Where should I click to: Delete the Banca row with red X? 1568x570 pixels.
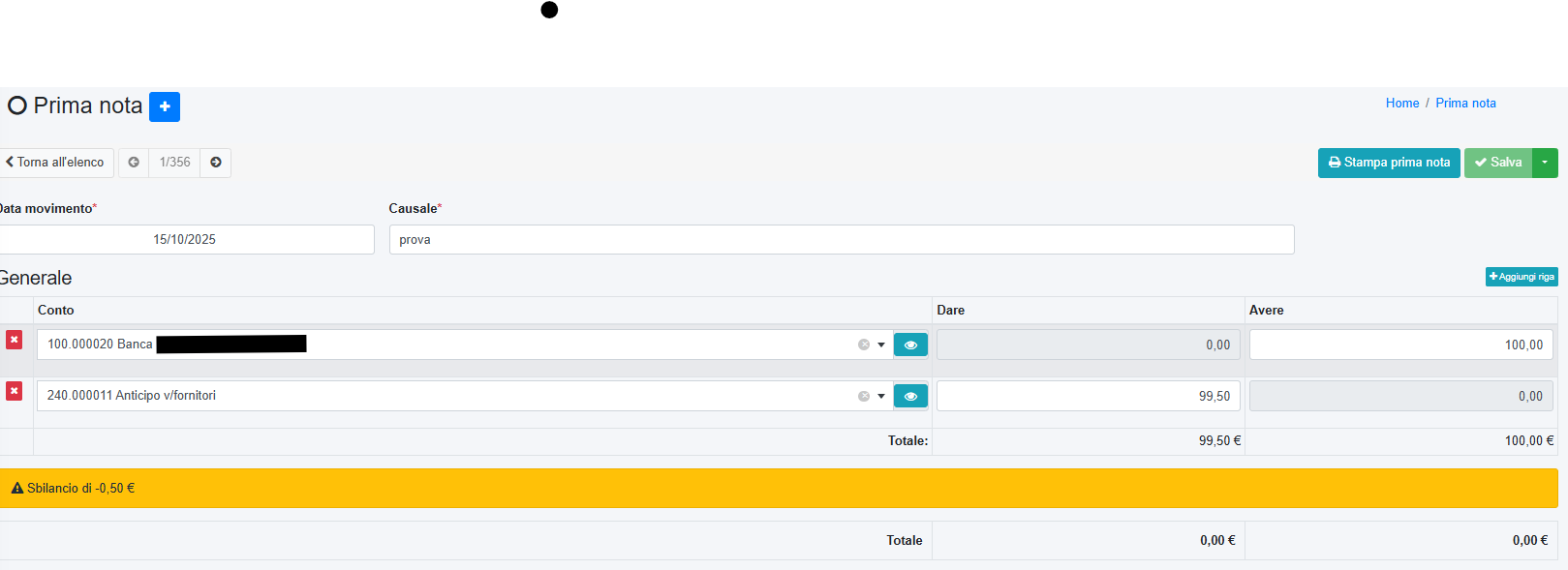click(x=15, y=340)
